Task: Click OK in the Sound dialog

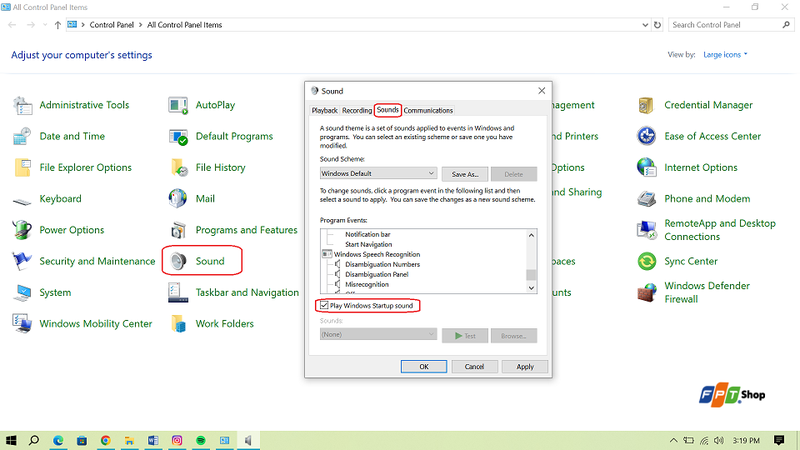Action: click(423, 366)
